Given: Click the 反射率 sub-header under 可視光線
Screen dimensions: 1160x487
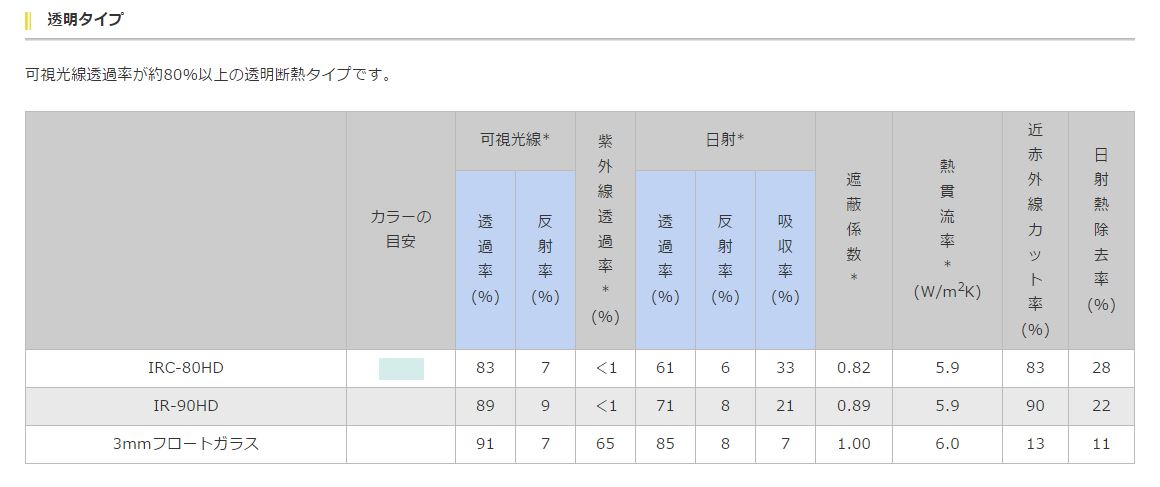Looking at the screenshot, I should [x=545, y=259].
